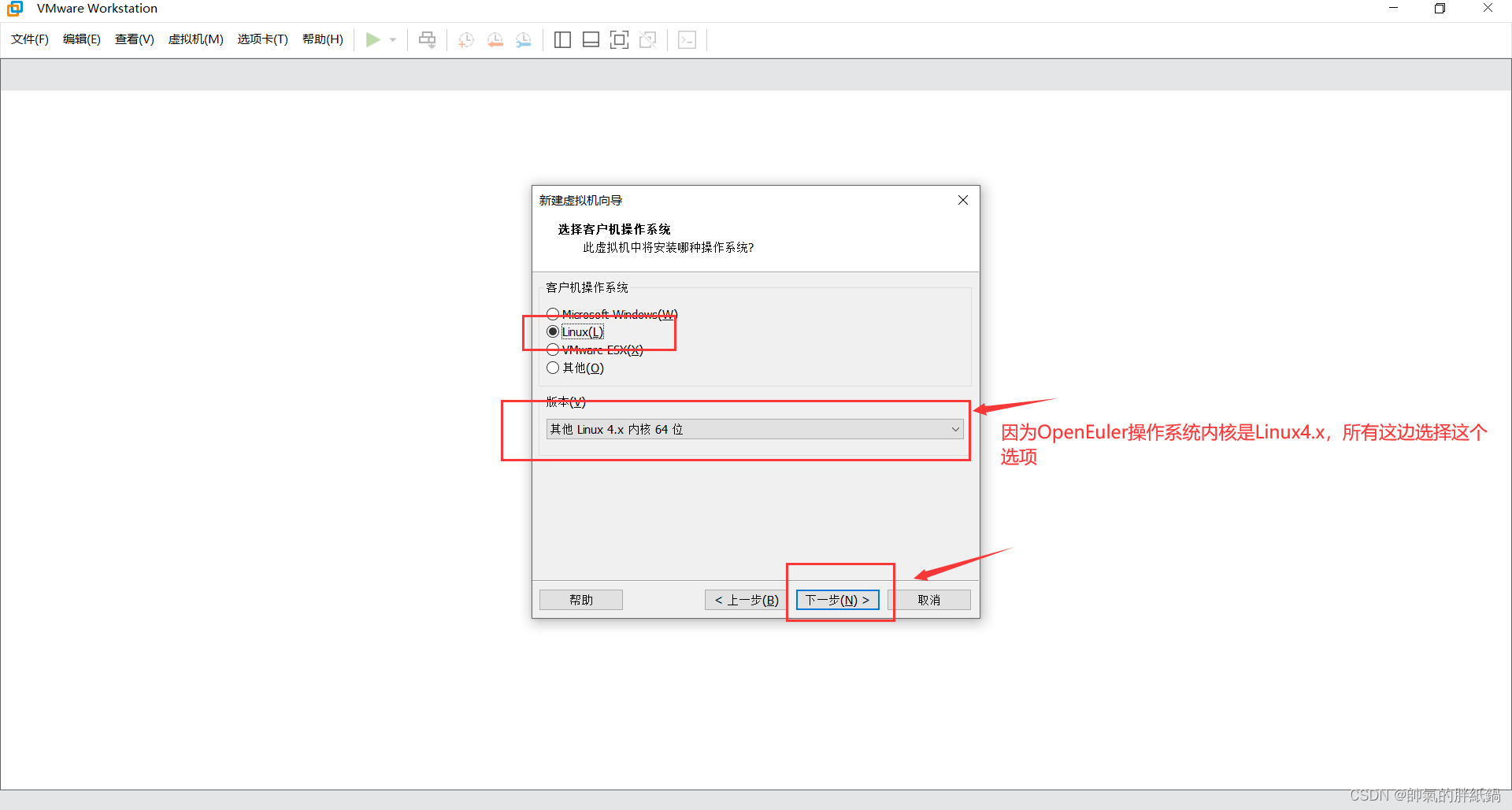Open the 查看(V) menu
Viewport: 1512px width, 810px height.
135,39
